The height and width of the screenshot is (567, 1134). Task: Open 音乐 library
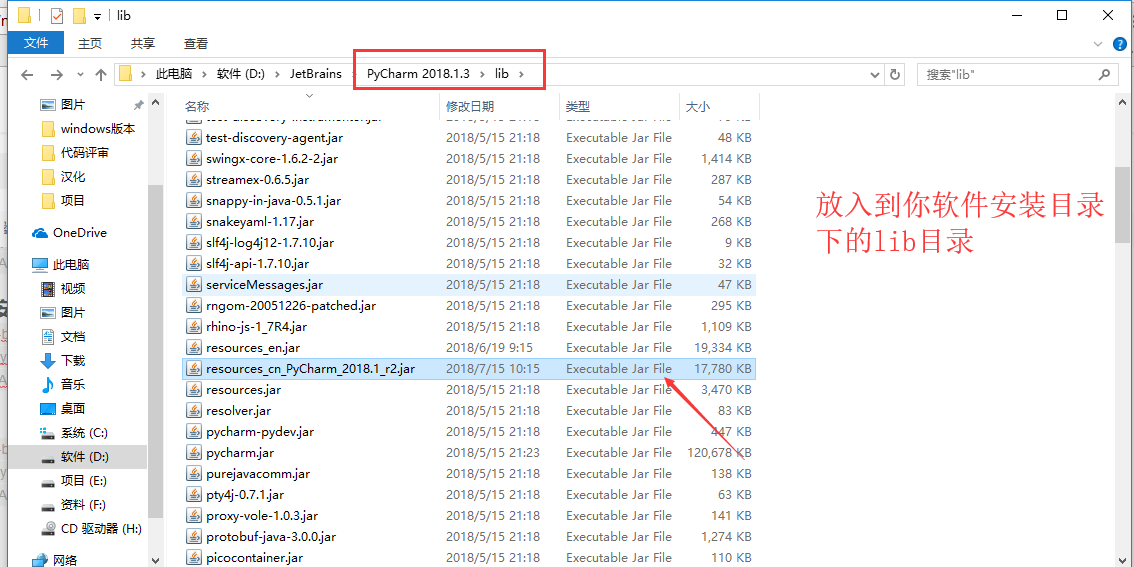point(73,384)
